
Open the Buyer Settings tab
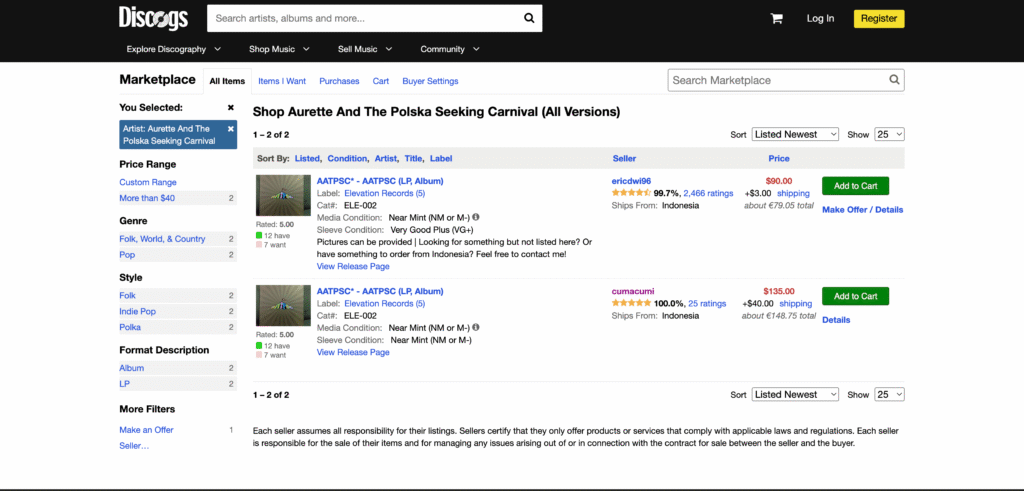point(430,81)
